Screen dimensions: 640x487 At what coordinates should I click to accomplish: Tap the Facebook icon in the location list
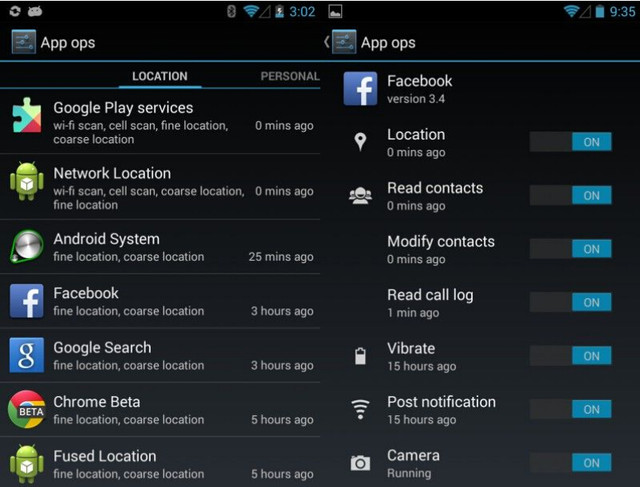pyautogui.click(x=27, y=301)
